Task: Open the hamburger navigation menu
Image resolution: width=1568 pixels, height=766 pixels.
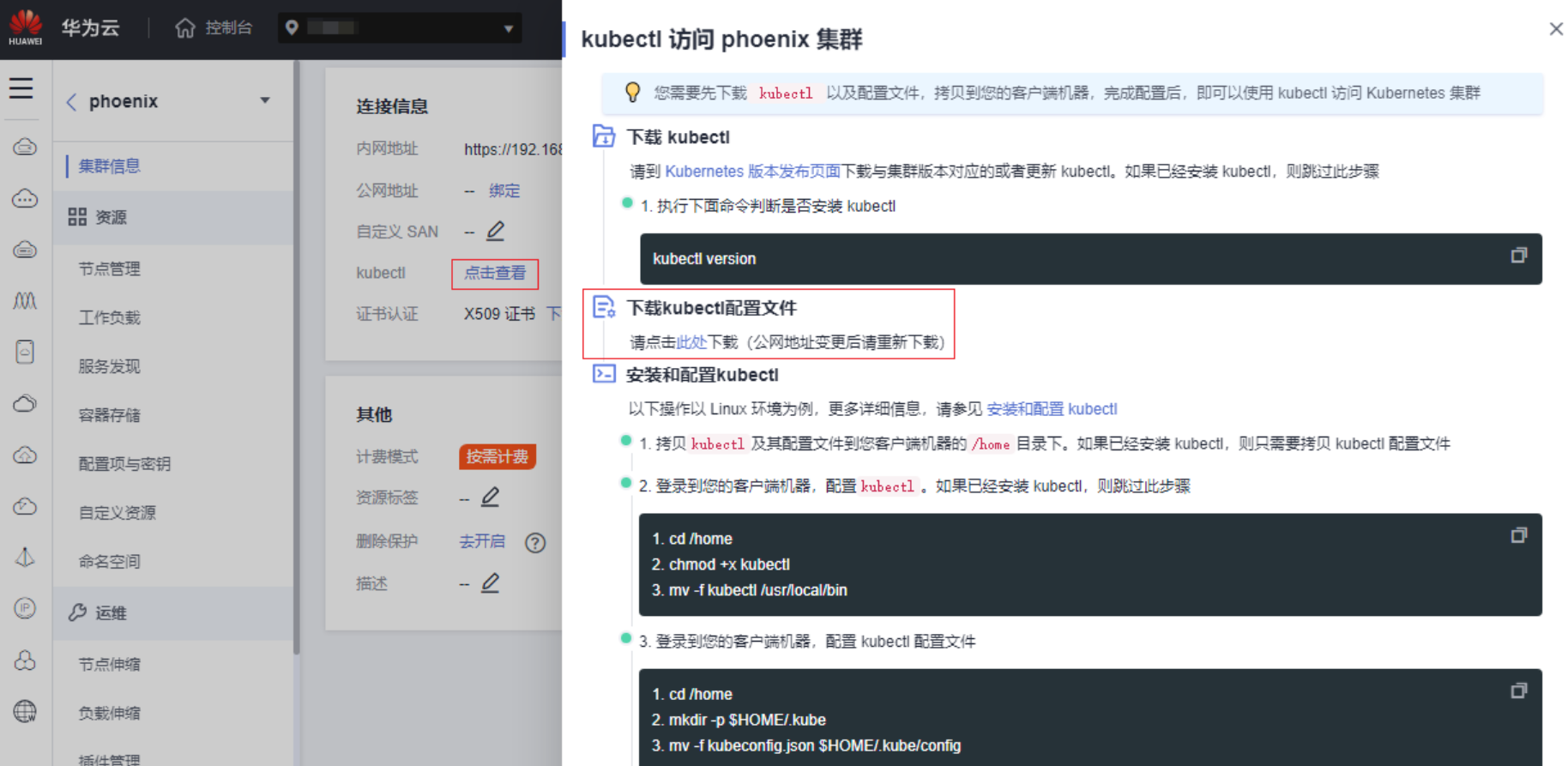Action: click(x=21, y=88)
